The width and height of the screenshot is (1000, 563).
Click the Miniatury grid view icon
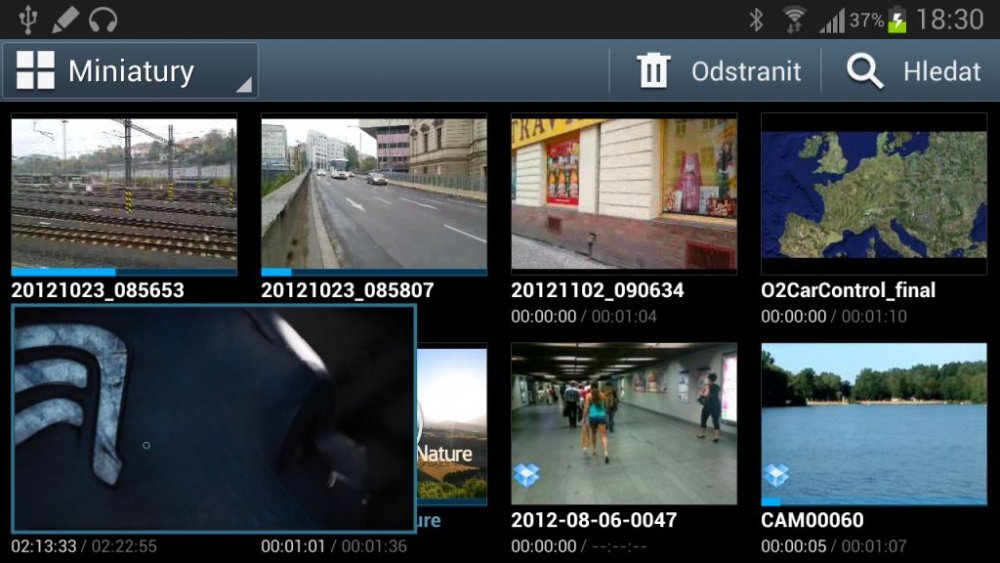[x=36, y=71]
